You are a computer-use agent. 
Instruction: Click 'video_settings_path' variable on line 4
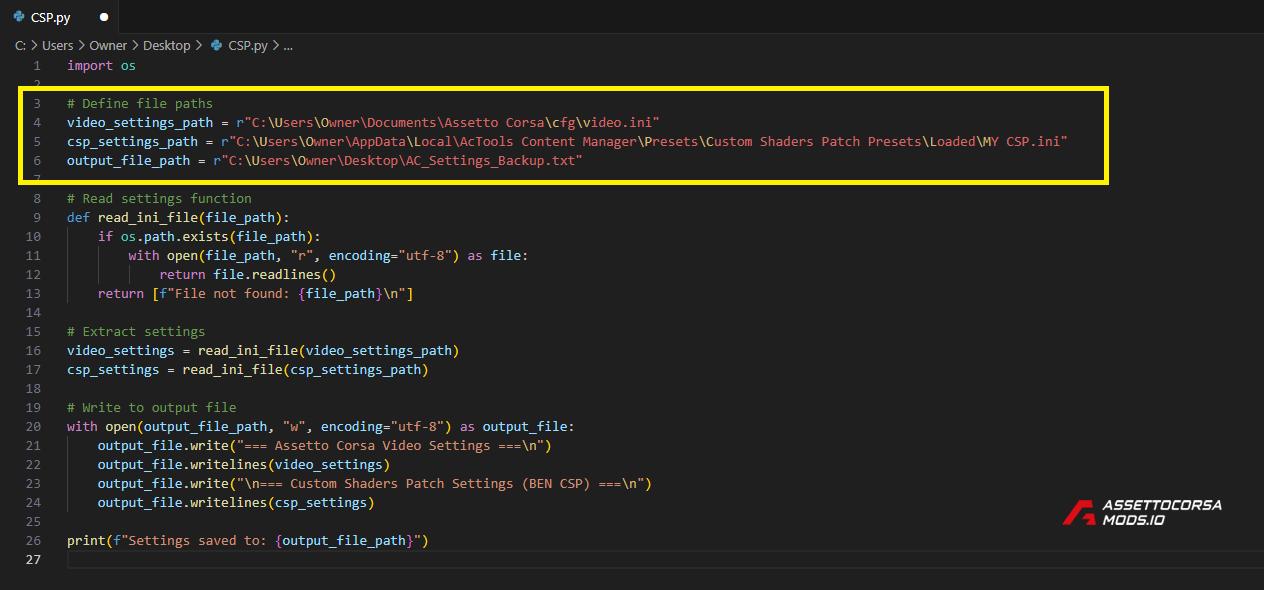[x=140, y=122]
